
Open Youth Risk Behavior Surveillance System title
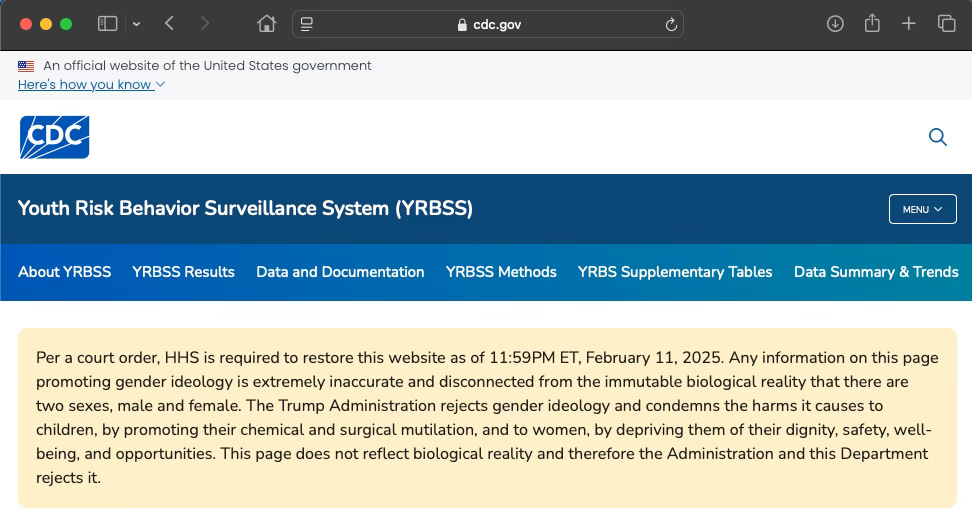click(x=245, y=208)
